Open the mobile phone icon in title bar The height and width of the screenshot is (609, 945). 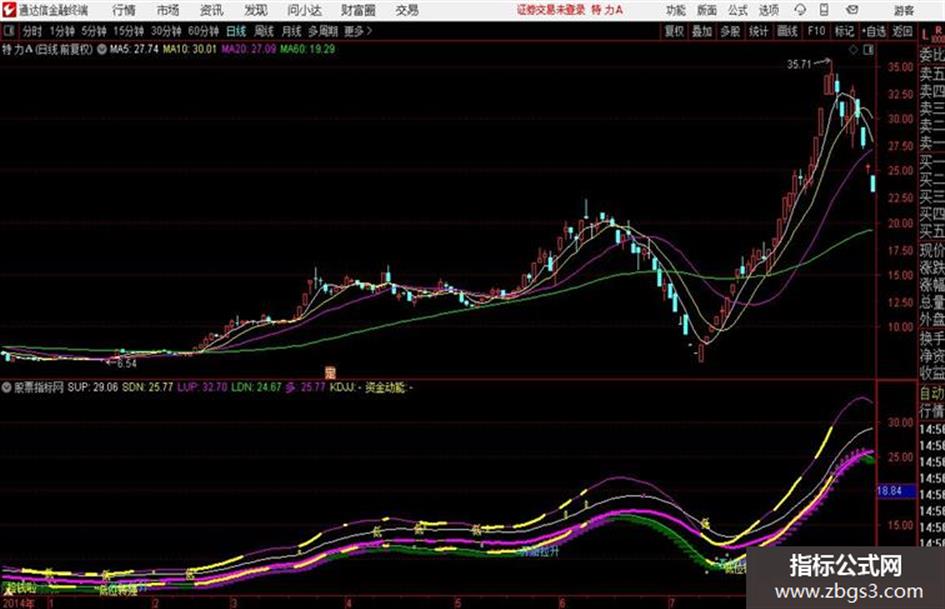pyautogui.click(x=824, y=10)
